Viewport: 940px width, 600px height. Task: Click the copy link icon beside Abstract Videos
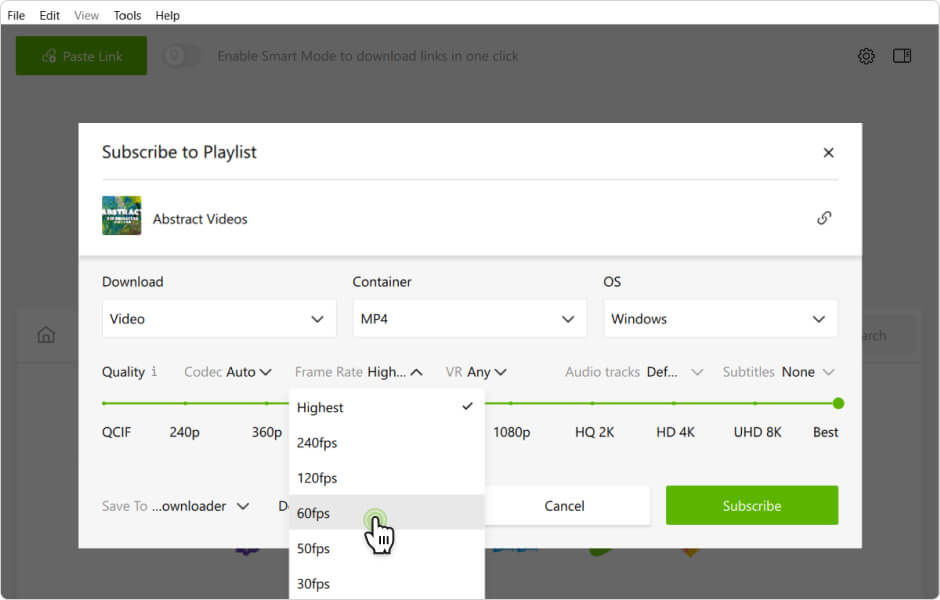pyautogui.click(x=824, y=218)
